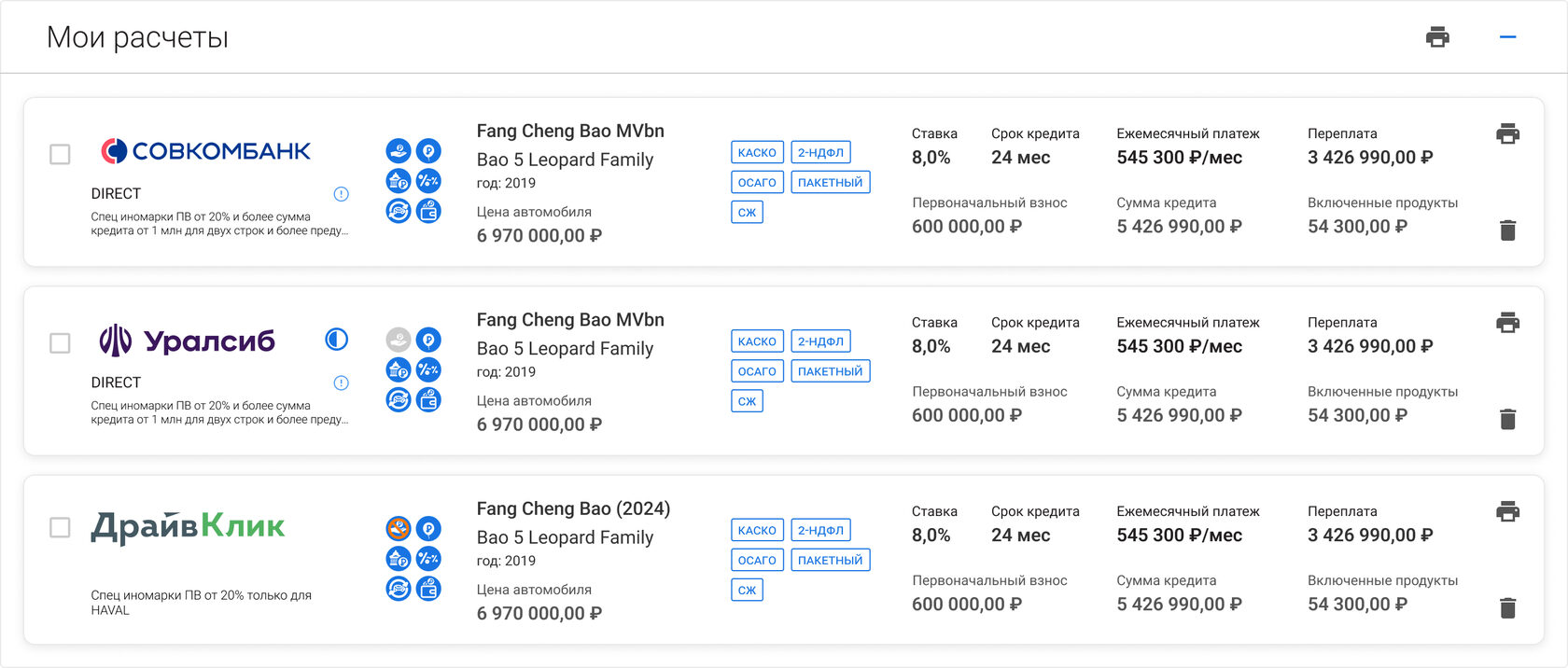Click the ПАКЕТНЫЙ tag in Уралсиб row
The width and height of the screenshot is (1568, 668).
pyautogui.click(x=830, y=371)
